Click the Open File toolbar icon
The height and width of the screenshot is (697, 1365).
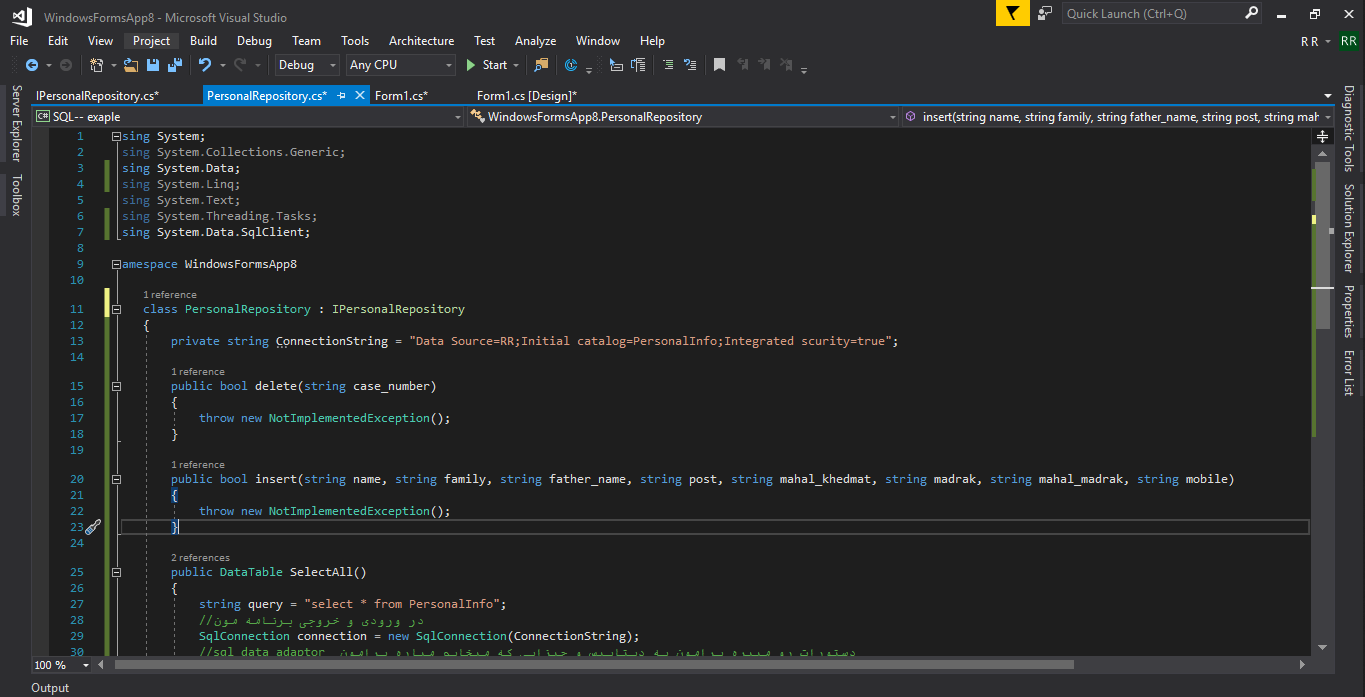click(x=131, y=65)
